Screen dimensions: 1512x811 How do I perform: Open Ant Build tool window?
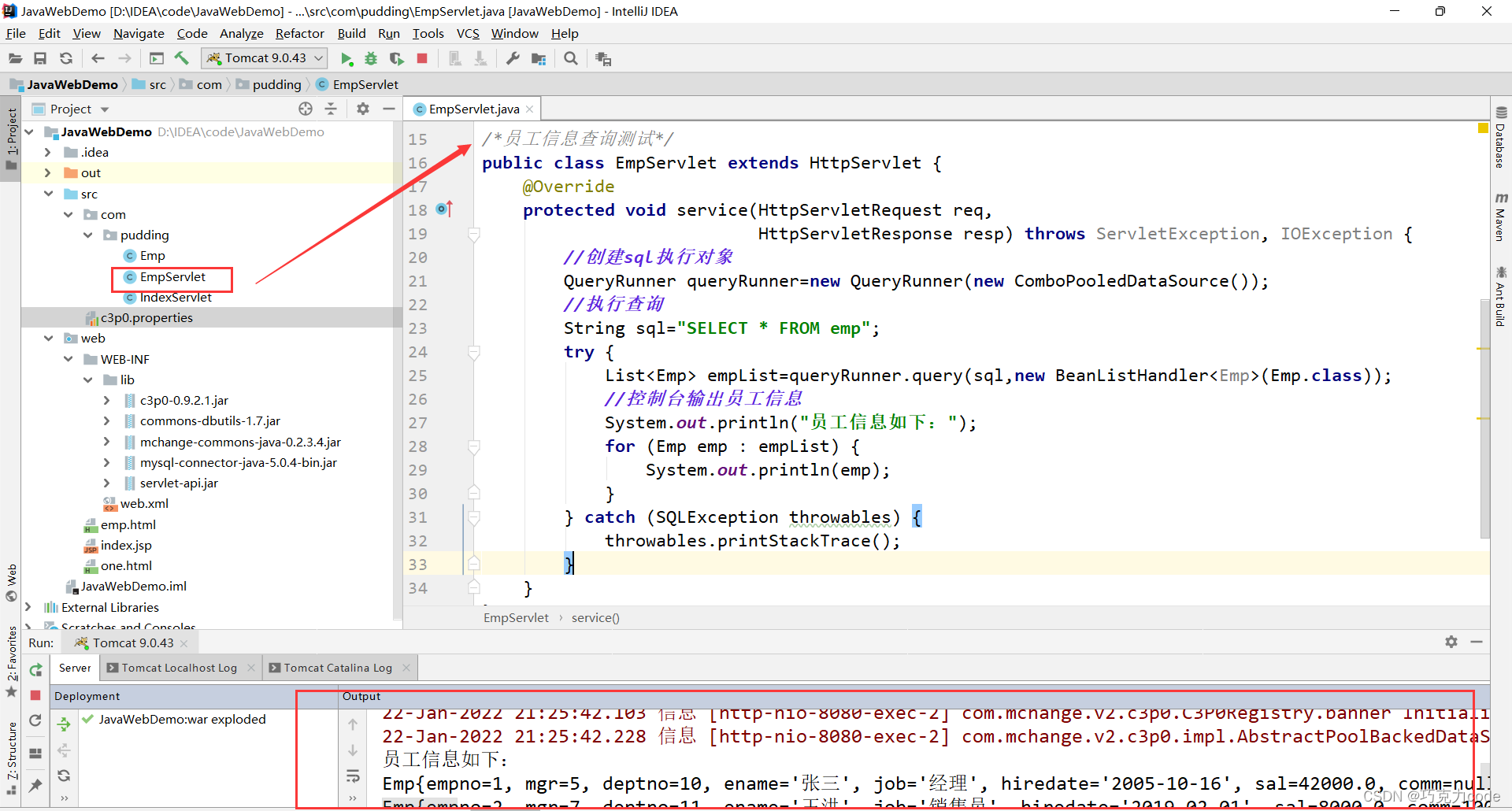pyautogui.click(x=1500, y=296)
